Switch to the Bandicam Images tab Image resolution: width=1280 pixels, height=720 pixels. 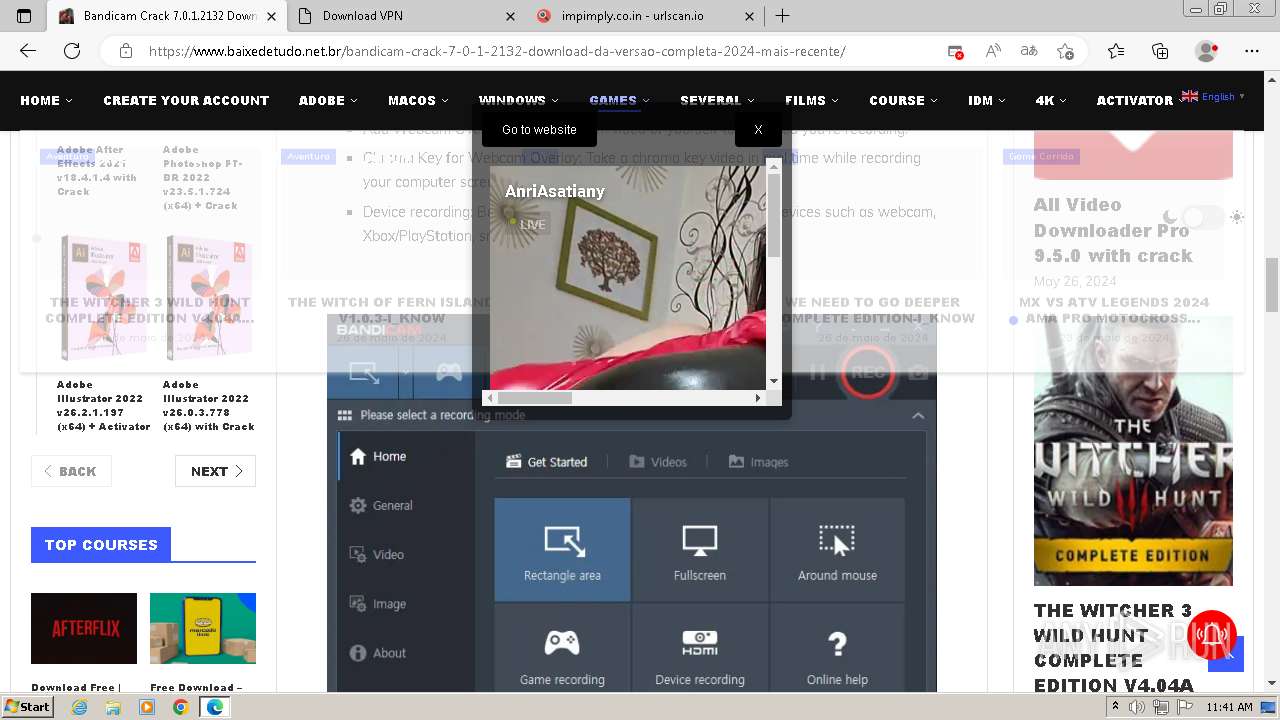click(x=758, y=462)
